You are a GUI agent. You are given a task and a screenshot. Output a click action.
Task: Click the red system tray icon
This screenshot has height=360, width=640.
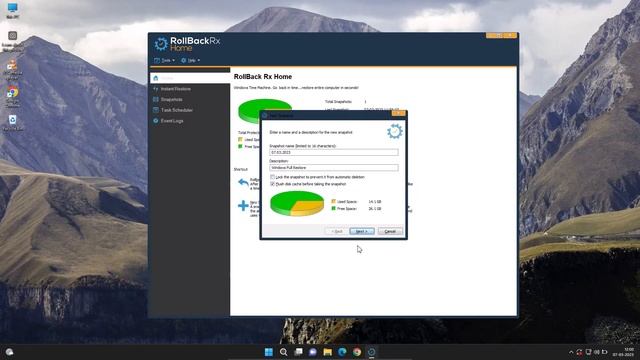(x=579, y=352)
